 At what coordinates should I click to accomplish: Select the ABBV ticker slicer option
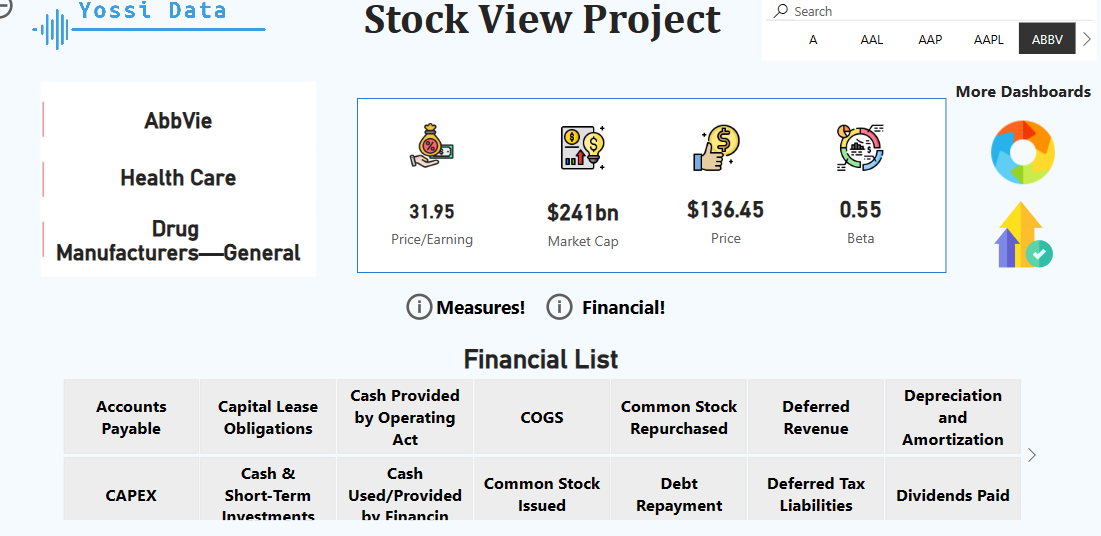(1047, 39)
